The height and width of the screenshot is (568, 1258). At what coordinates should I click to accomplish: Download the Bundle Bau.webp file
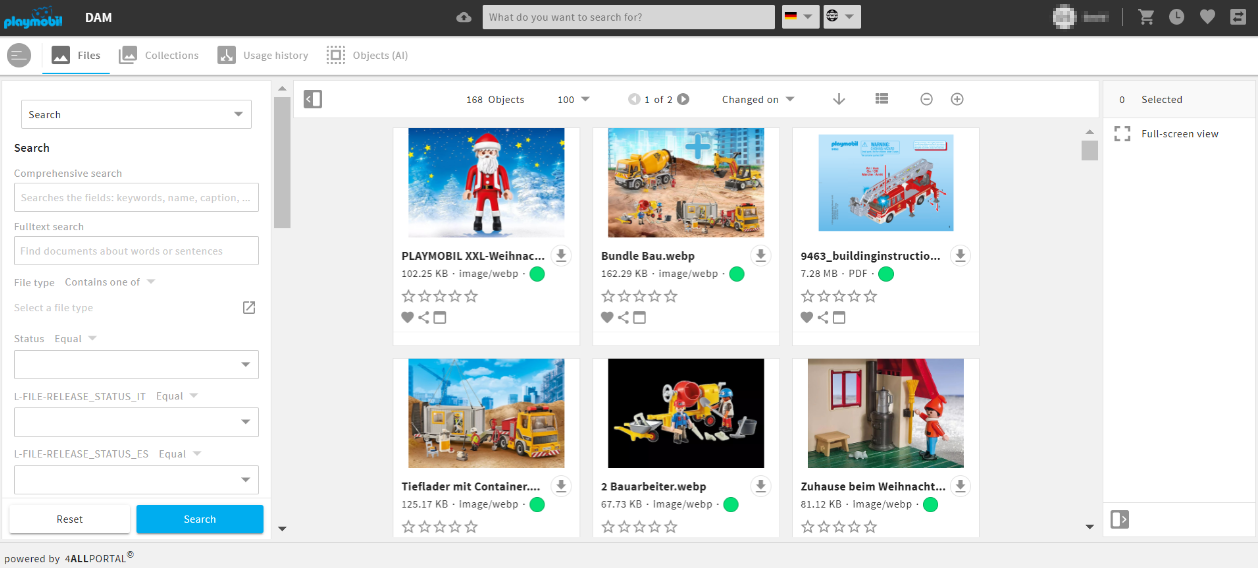(761, 256)
